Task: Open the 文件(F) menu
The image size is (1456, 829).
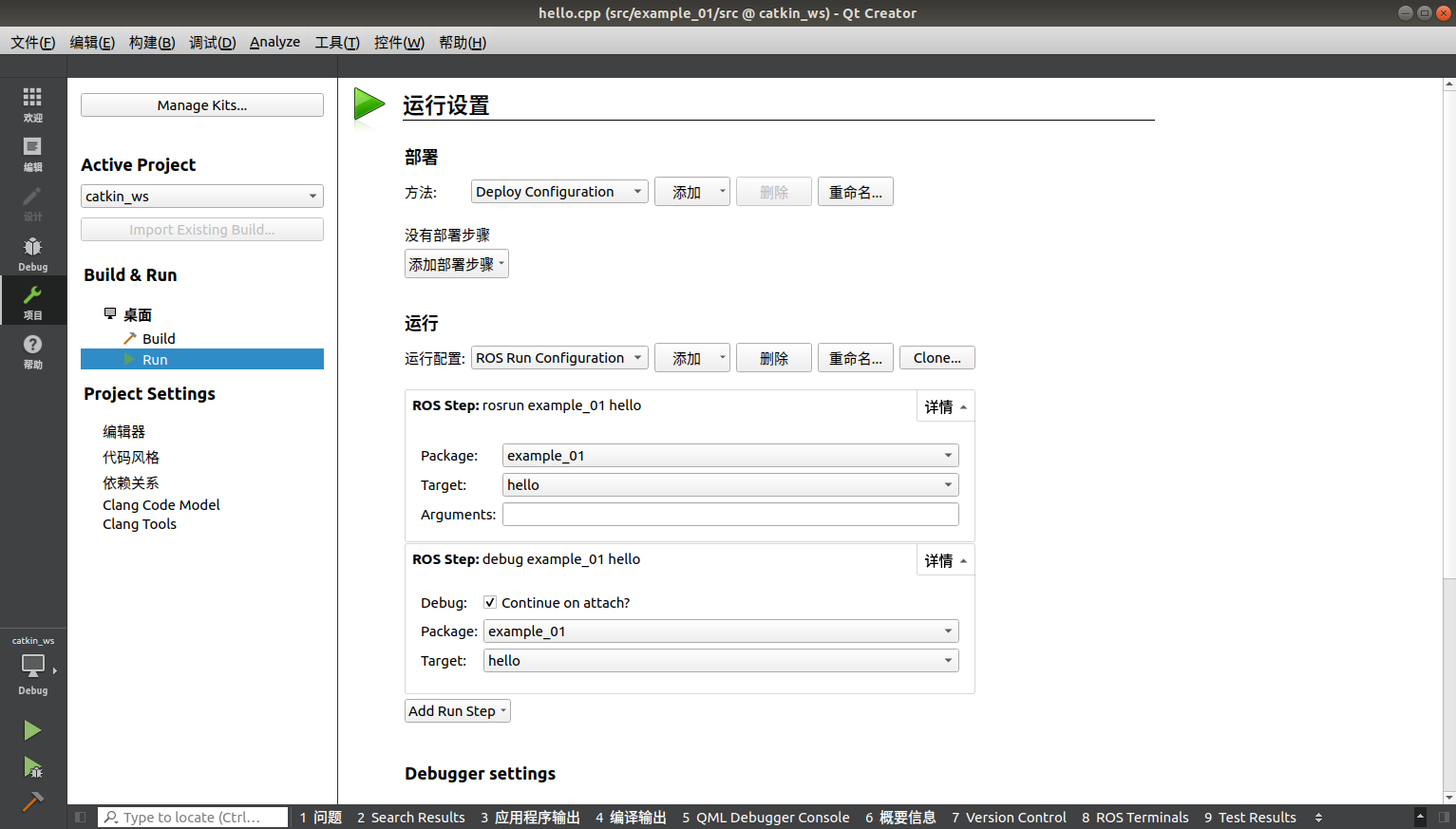Action: [32, 42]
